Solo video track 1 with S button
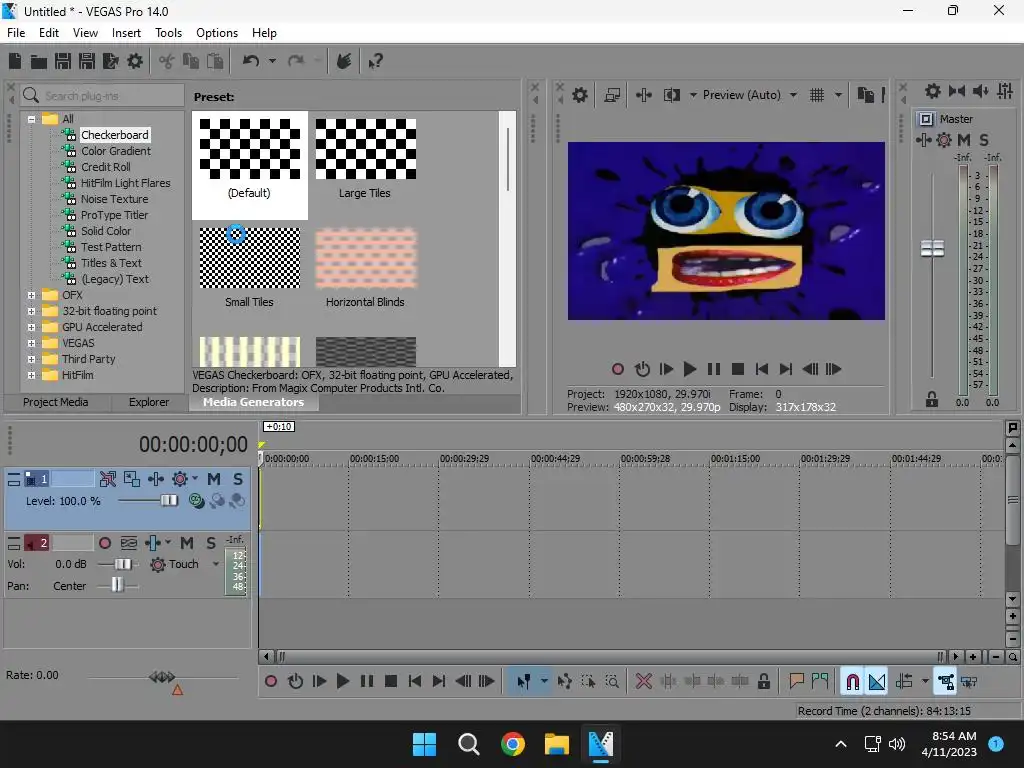Screen dimensions: 1024x768 [238, 479]
